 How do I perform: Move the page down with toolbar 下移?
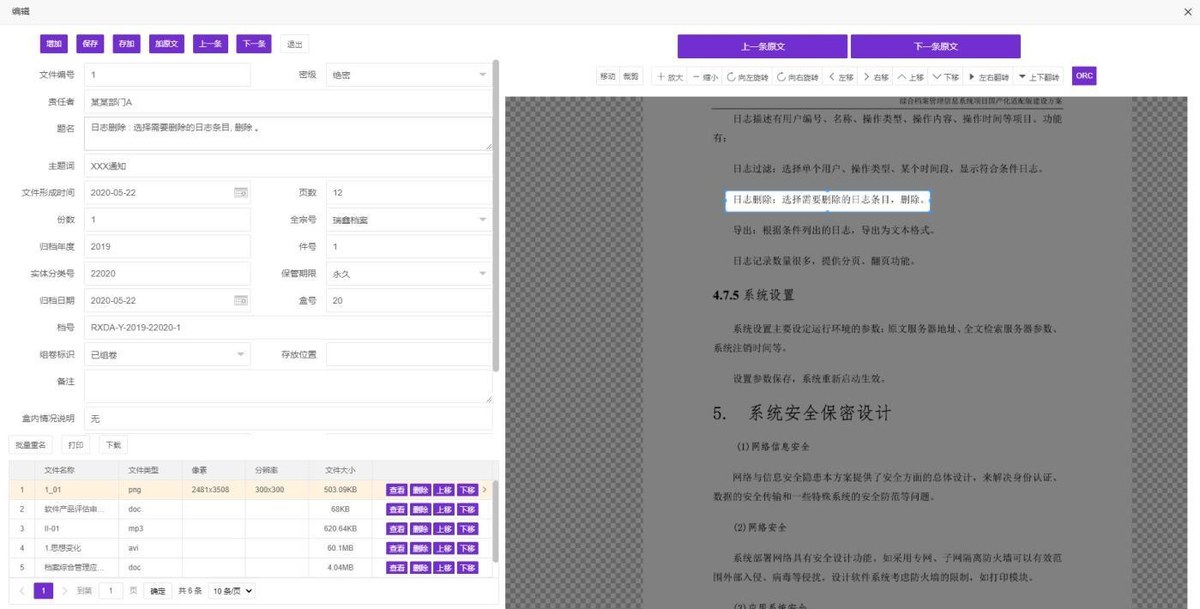click(946, 76)
